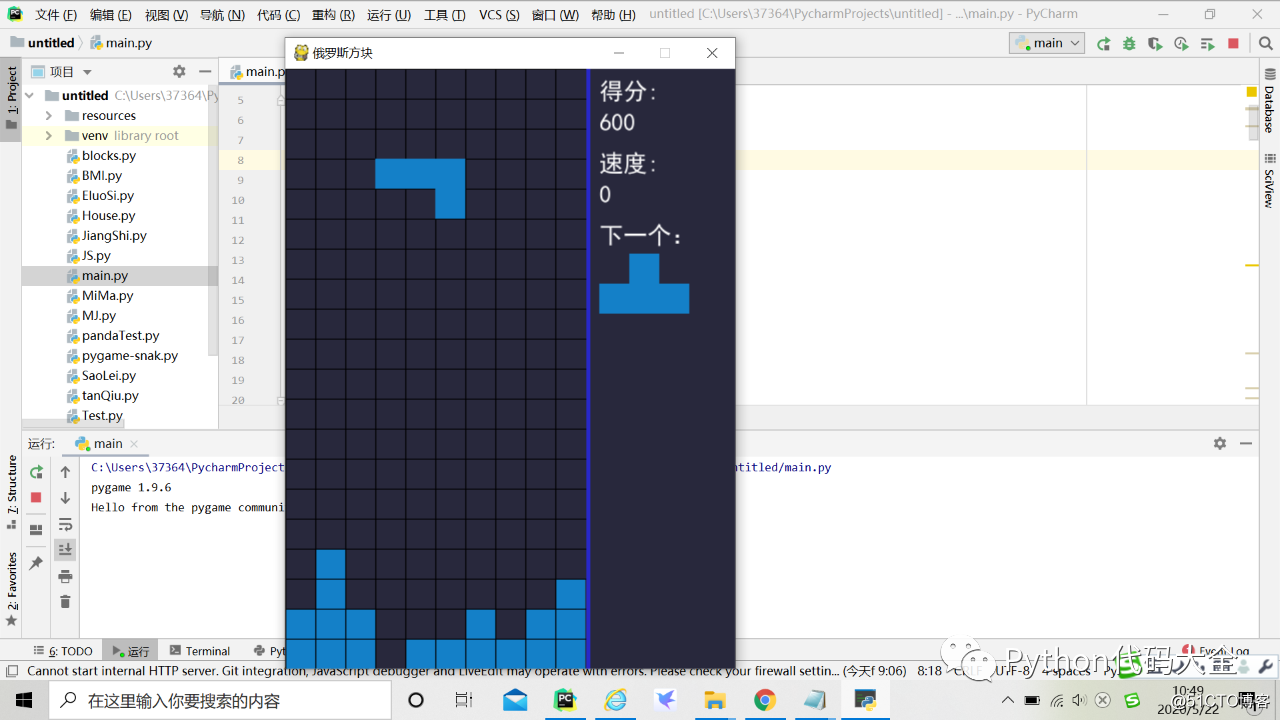The width and height of the screenshot is (1280, 720).
Task: Click the Profile main icon
Action: (1181, 43)
